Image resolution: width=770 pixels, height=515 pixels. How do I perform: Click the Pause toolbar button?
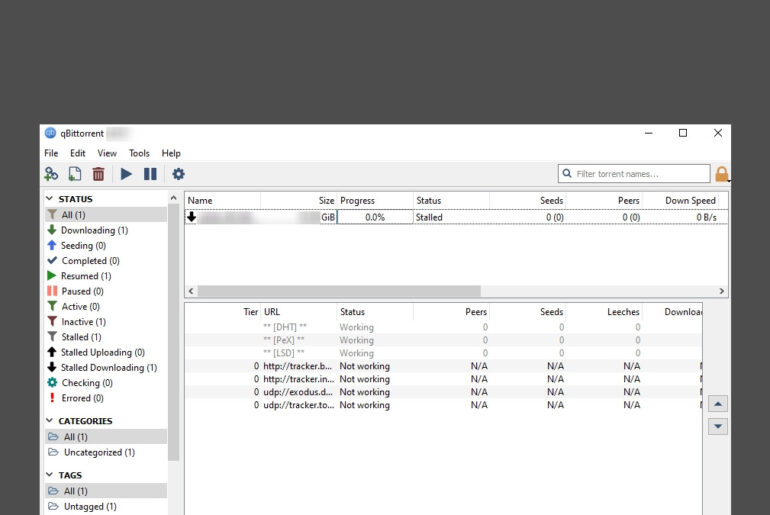[150, 174]
